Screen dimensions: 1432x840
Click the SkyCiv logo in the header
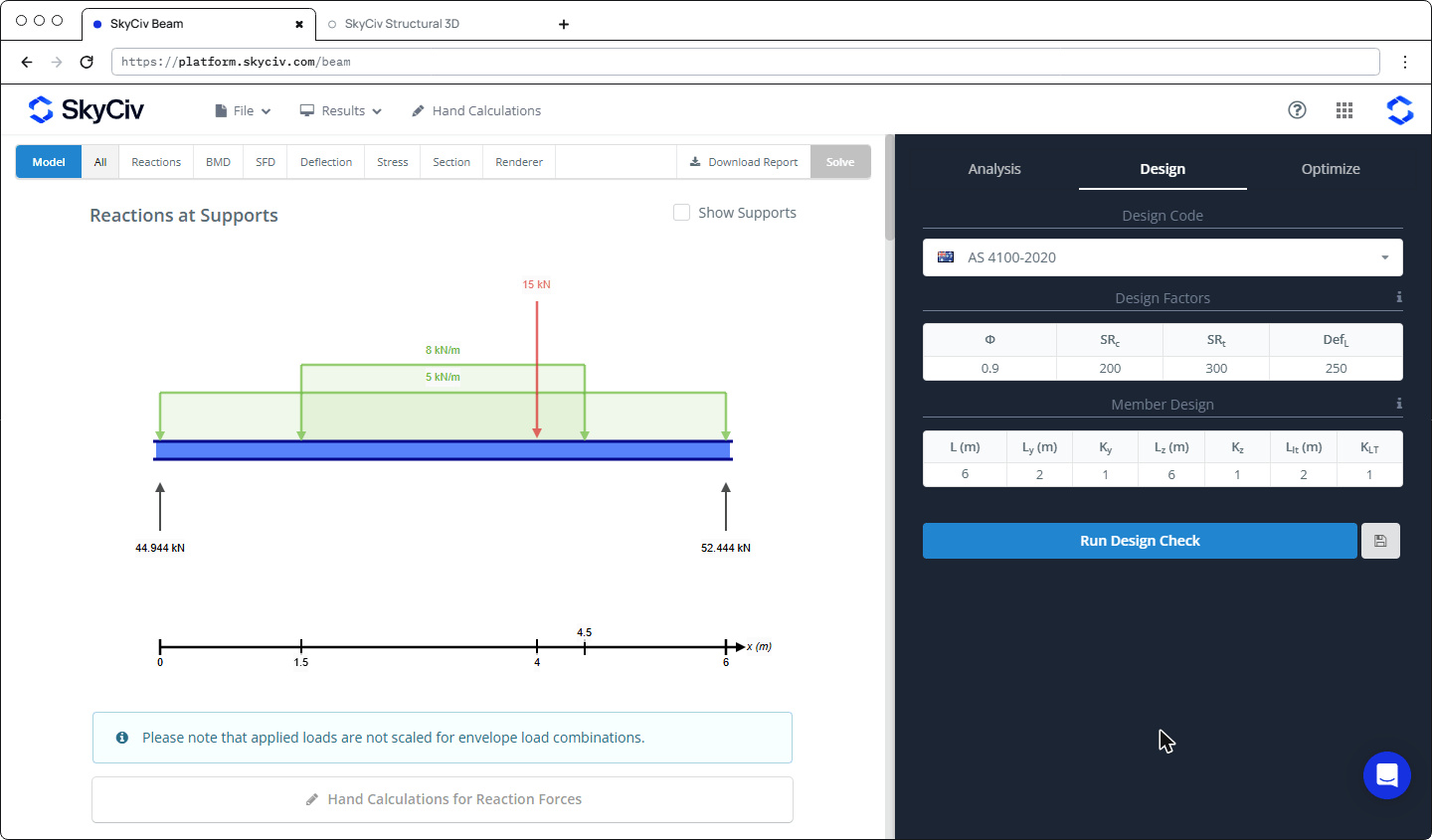87,110
